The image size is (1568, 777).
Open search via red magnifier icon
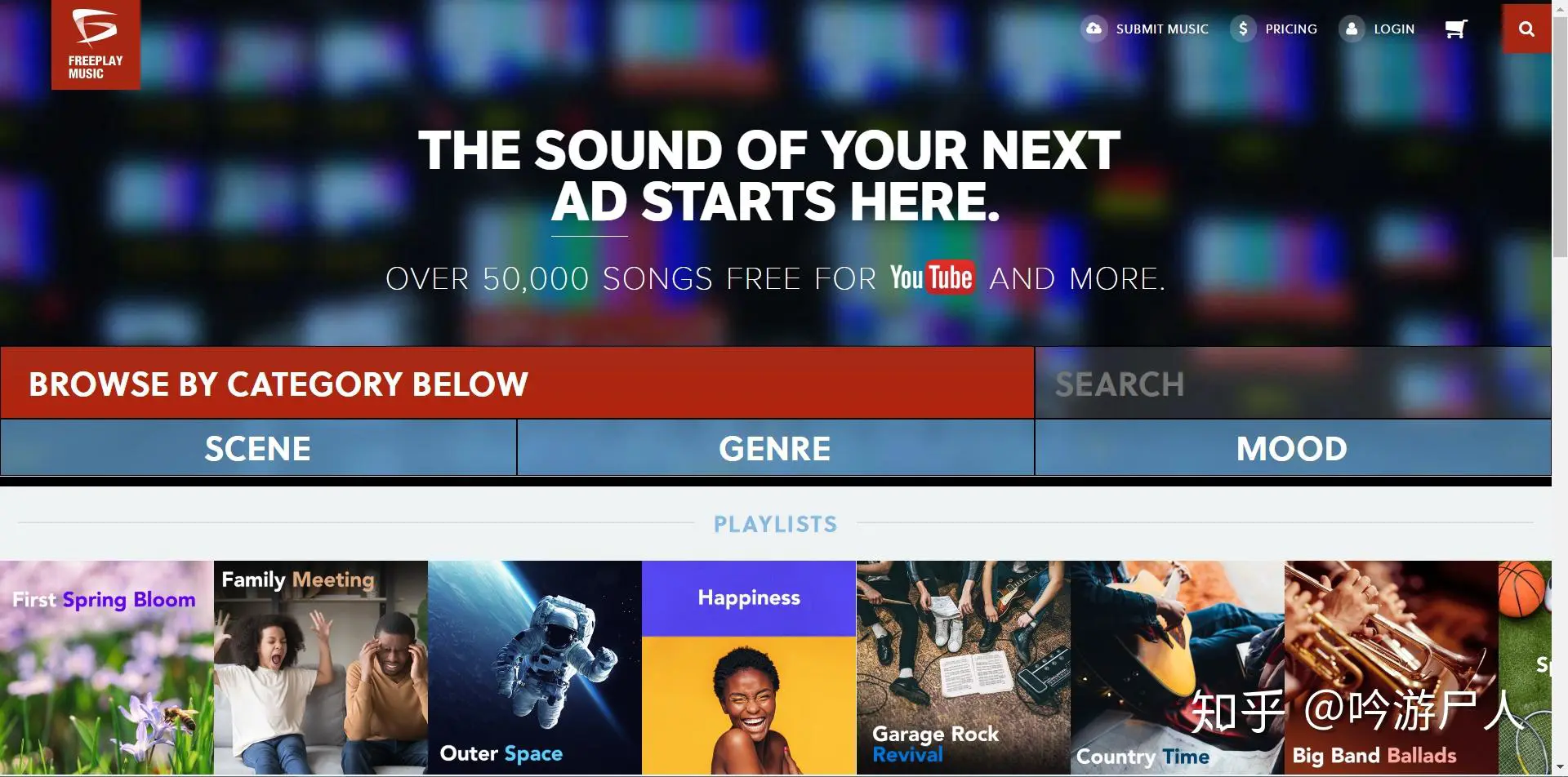point(1526,29)
